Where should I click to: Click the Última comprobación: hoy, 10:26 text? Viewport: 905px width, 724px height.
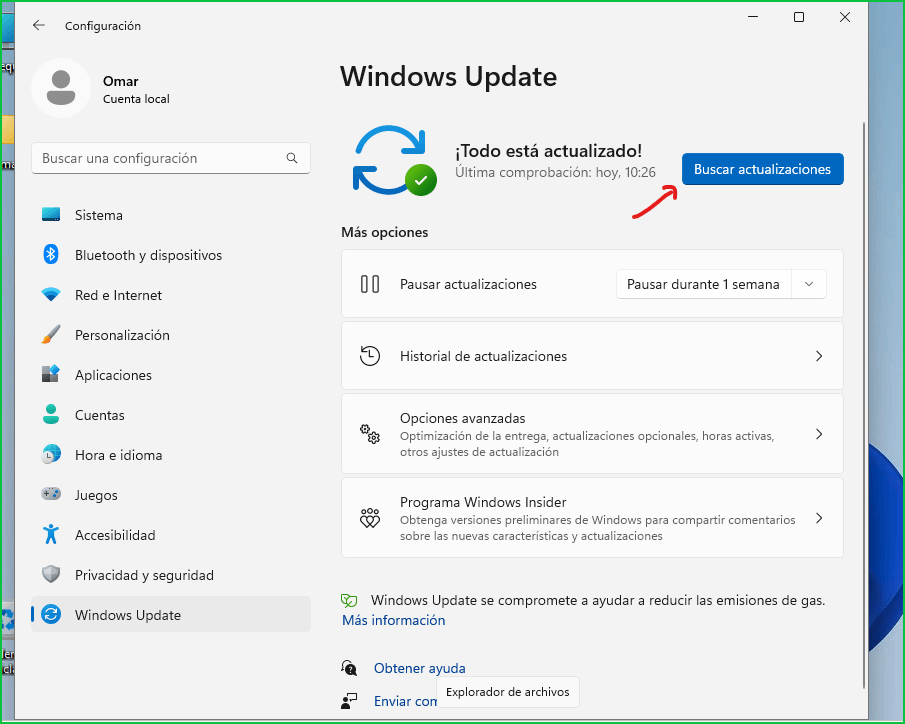(555, 172)
